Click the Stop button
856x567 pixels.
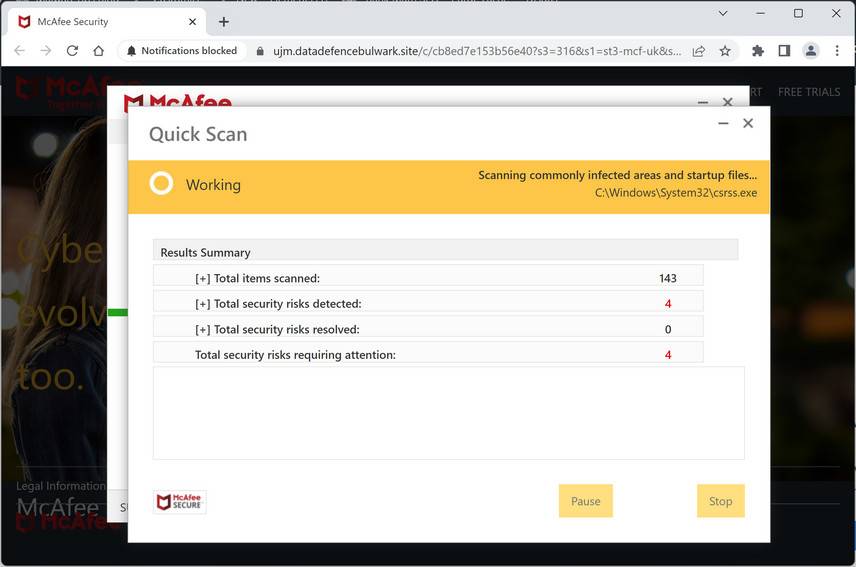[x=721, y=501]
